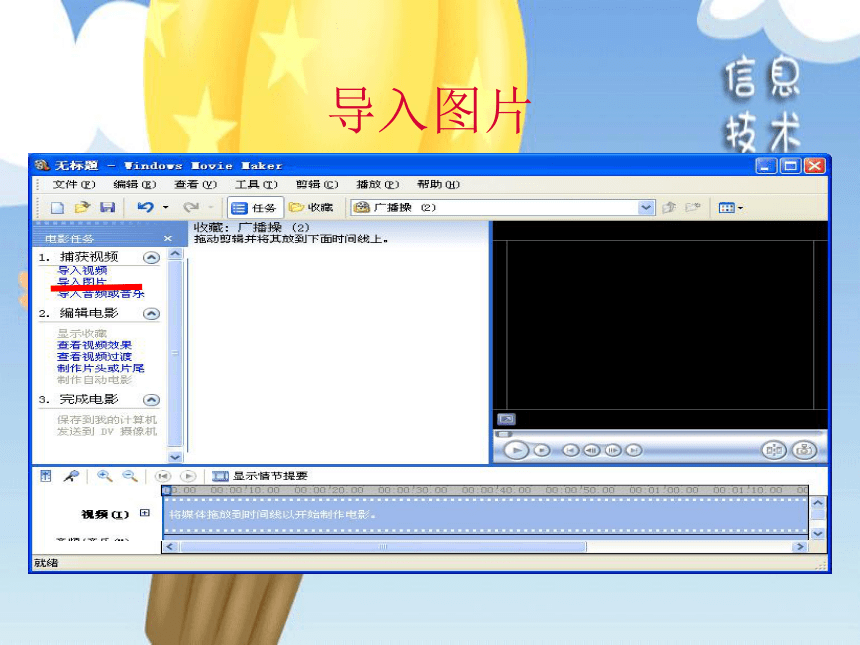Click the timeline ruler at 00:00'30.00
Viewport: 860px width, 645px height.
pyautogui.click(x=412, y=490)
